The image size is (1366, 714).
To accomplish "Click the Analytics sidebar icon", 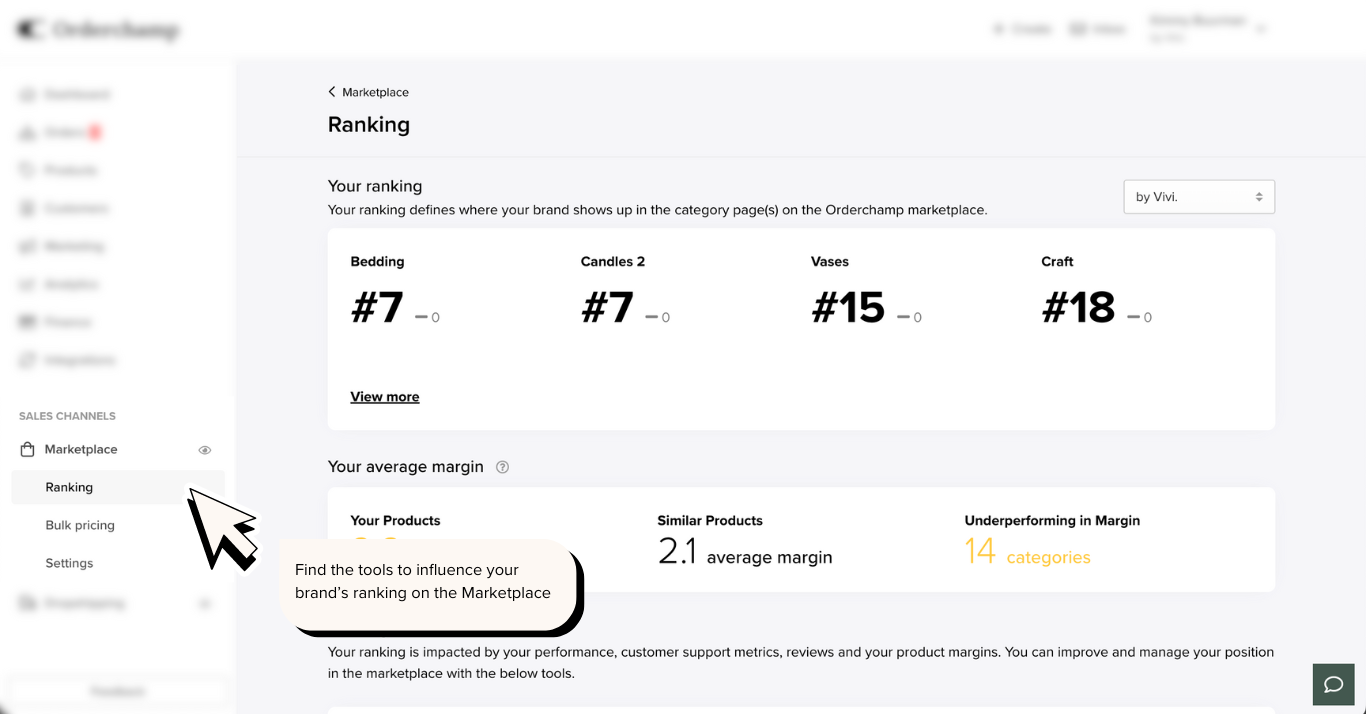I will (27, 285).
